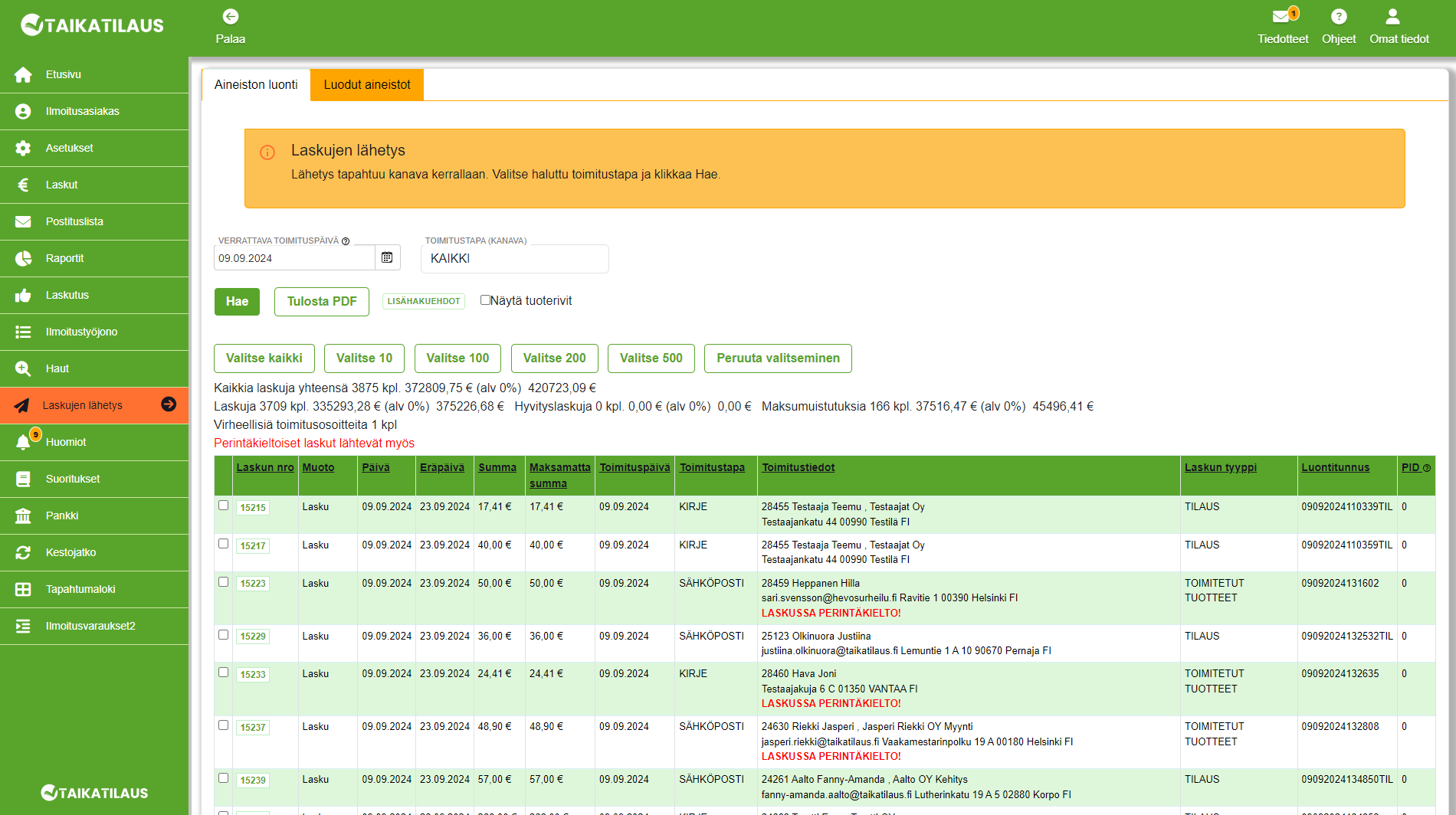Sort table by Eräpäivä column
The width and height of the screenshot is (1456, 815).
442,467
